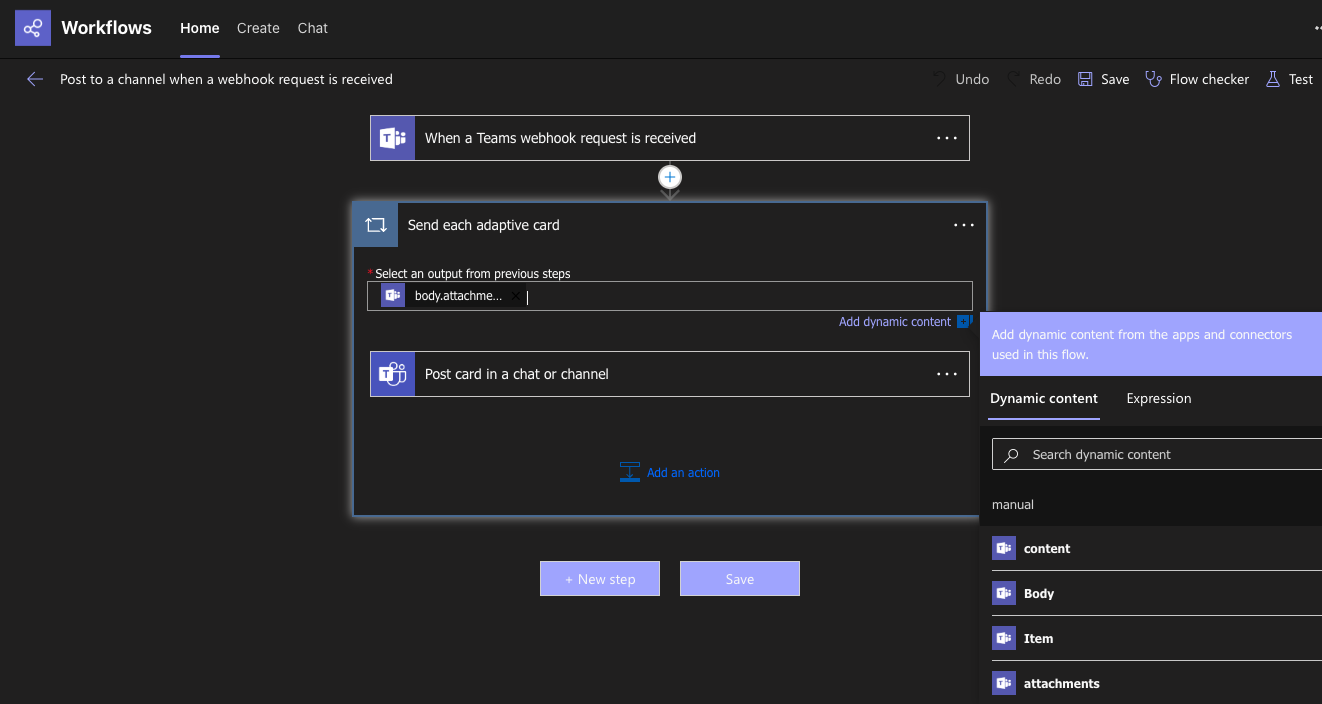
Task: Open the Create tab
Action: click(258, 28)
